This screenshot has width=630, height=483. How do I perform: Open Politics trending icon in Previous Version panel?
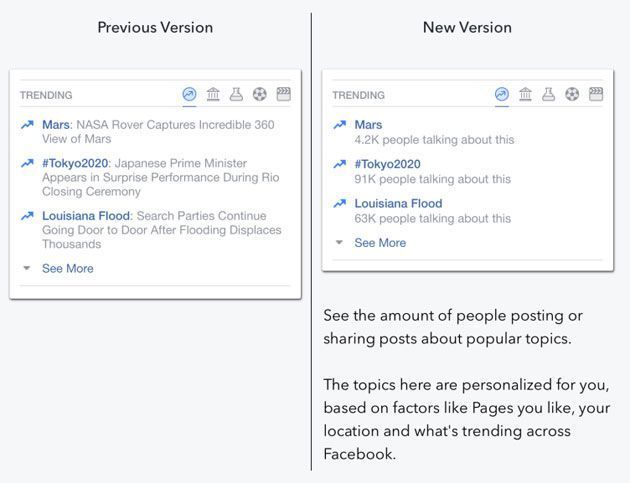pos(213,95)
